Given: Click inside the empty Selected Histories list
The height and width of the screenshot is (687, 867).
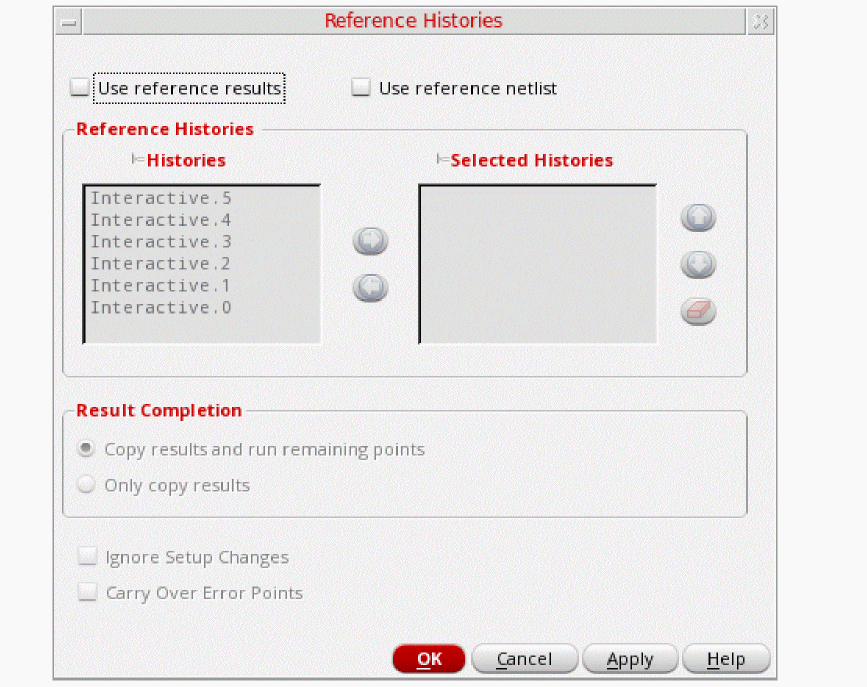Looking at the screenshot, I should pos(538,264).
